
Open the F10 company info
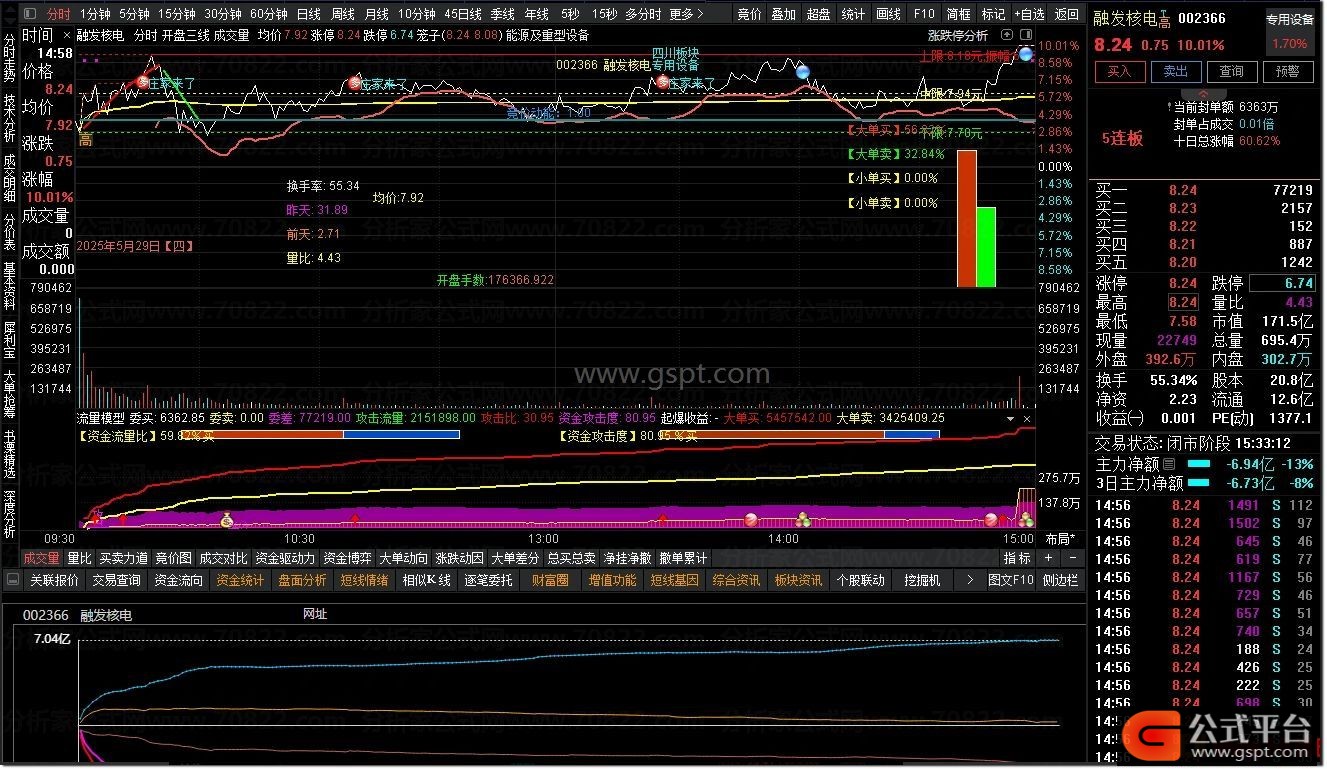(924, 14)
